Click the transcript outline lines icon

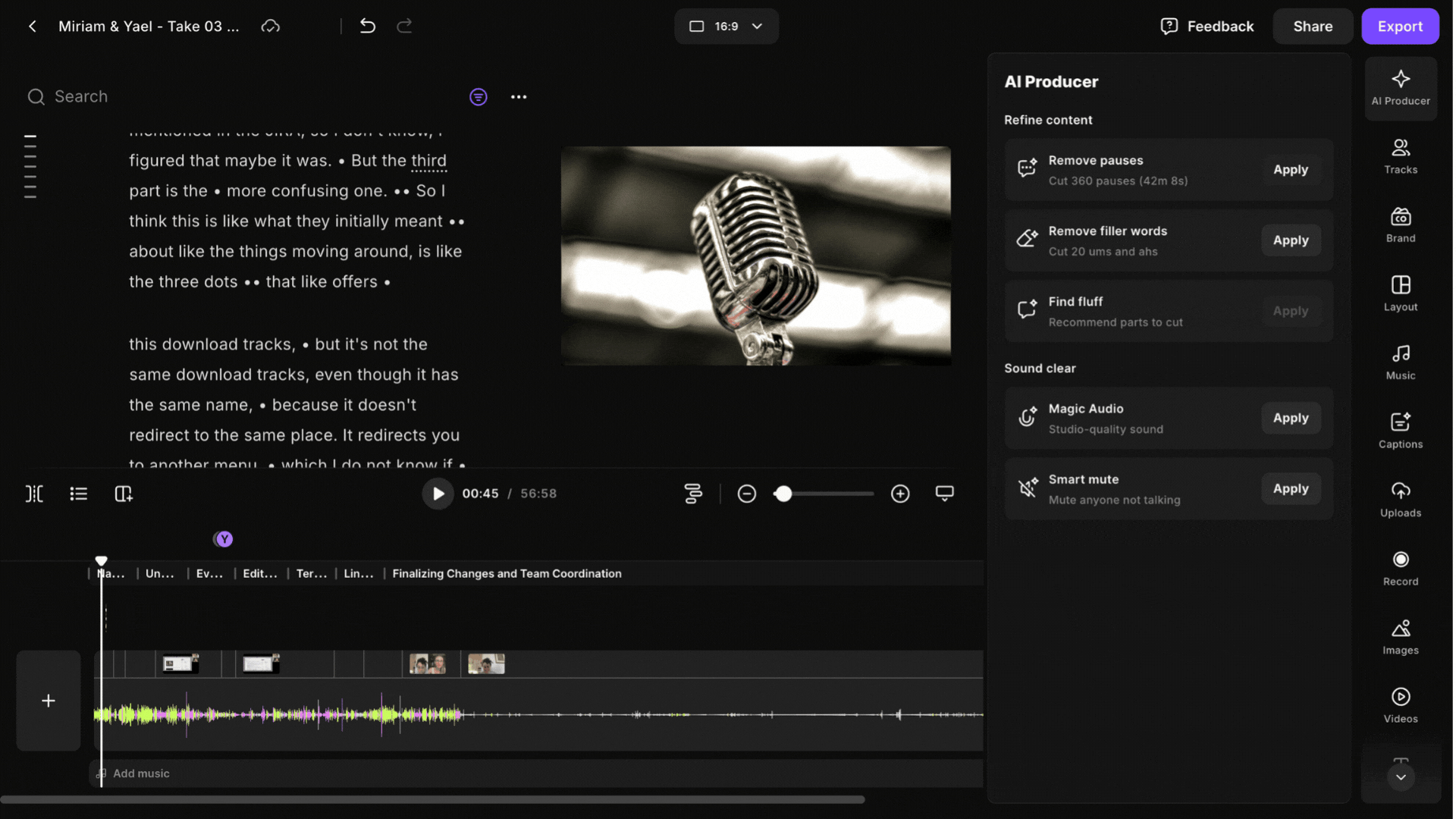coord(30,167)
